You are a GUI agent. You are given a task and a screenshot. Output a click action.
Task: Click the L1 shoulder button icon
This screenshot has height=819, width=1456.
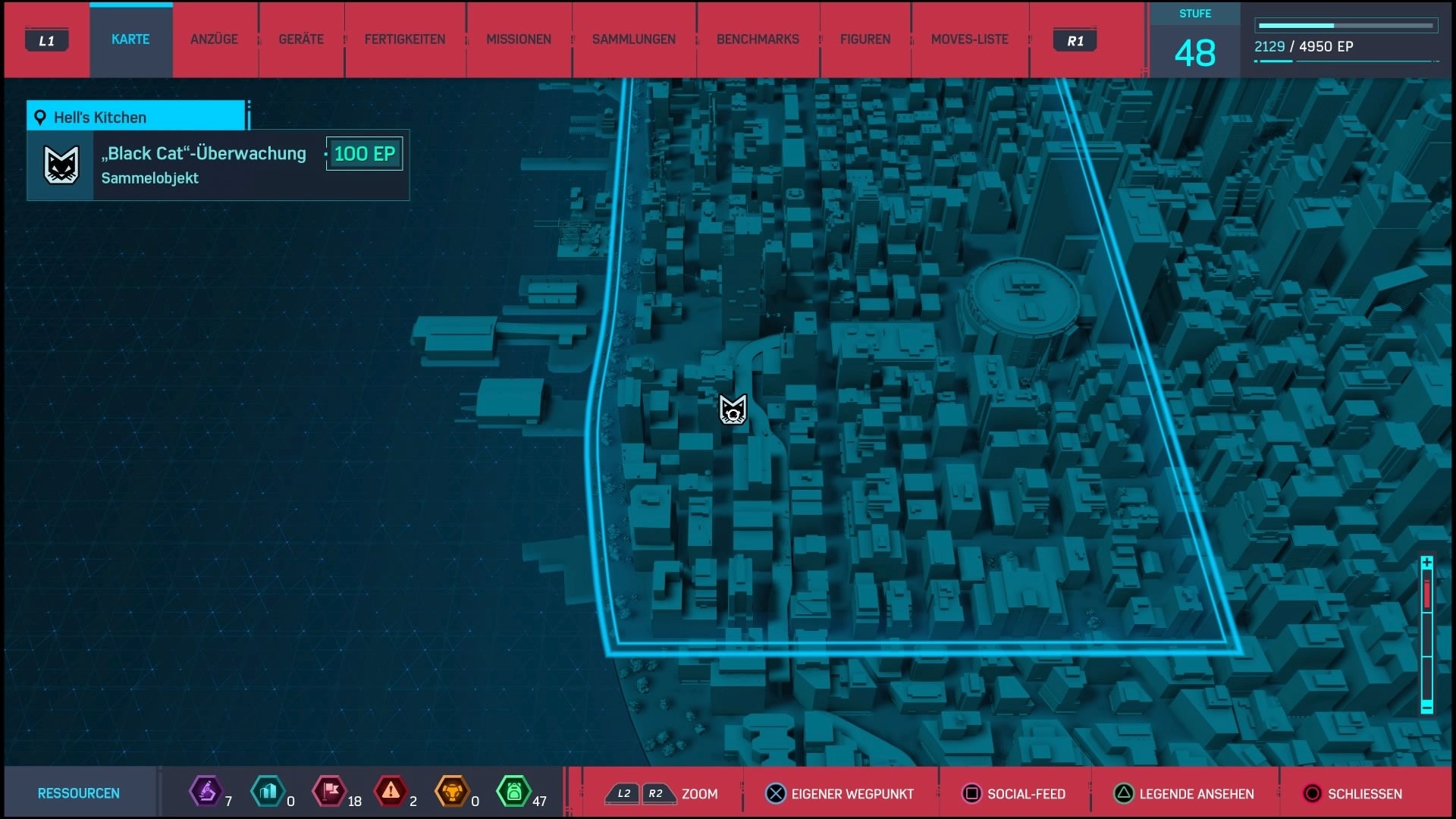[47, 40]
